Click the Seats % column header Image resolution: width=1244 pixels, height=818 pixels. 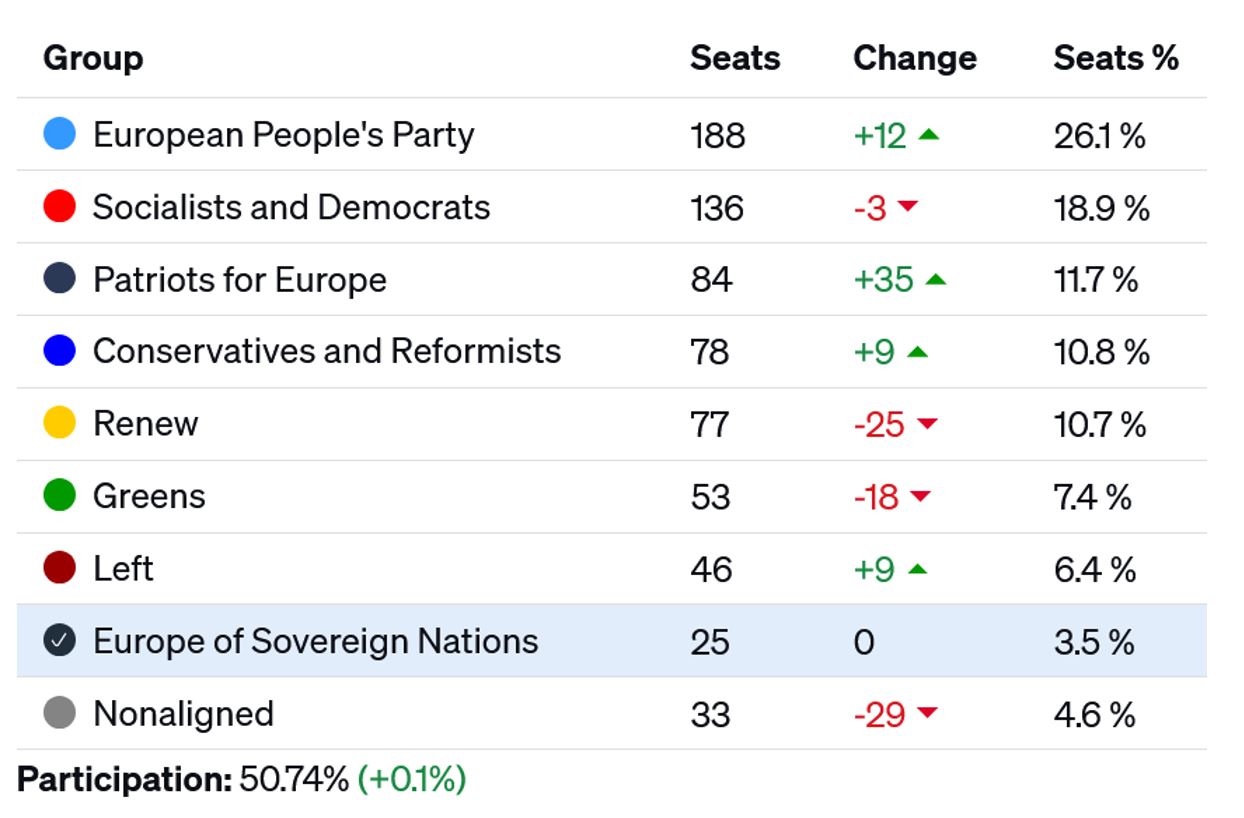click(1116, 58)
